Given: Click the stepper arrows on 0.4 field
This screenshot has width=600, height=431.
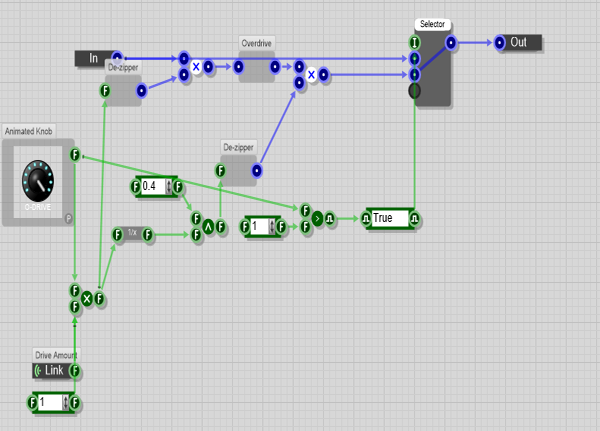Looking at the screenshot, I should (x=167, y=187).
